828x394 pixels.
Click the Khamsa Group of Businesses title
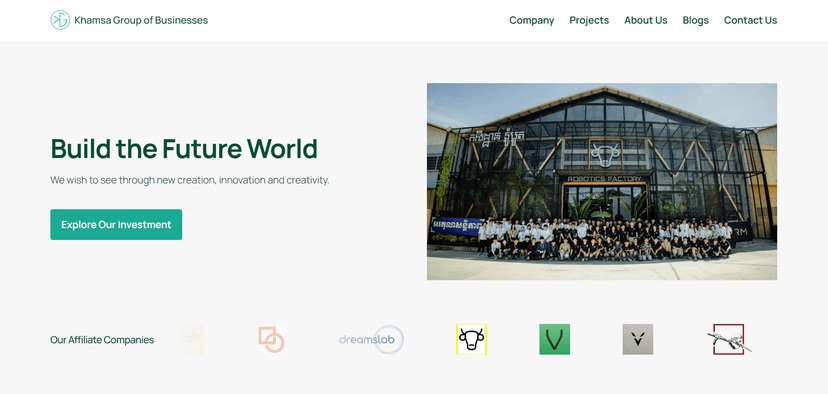pyautogui.click(x=141, y=20)
